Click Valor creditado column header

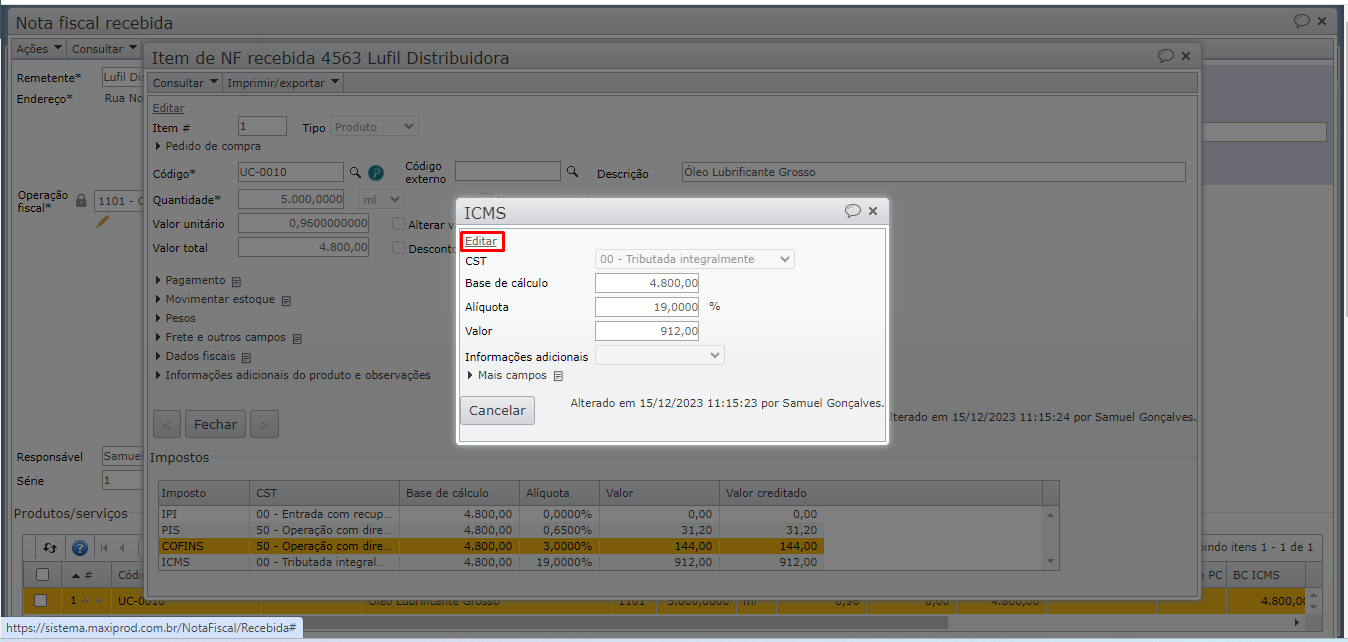point(766,493)
